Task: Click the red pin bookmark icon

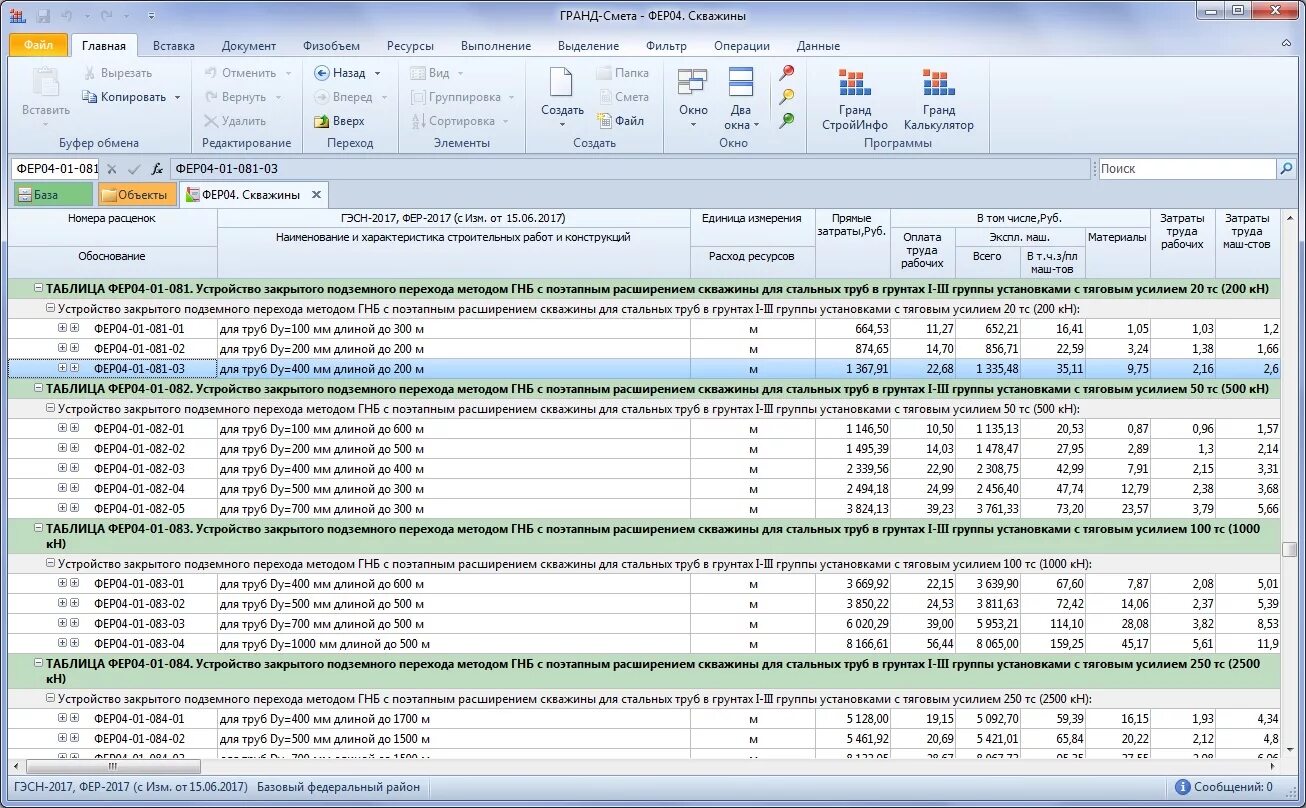Action: click(787, 73)
